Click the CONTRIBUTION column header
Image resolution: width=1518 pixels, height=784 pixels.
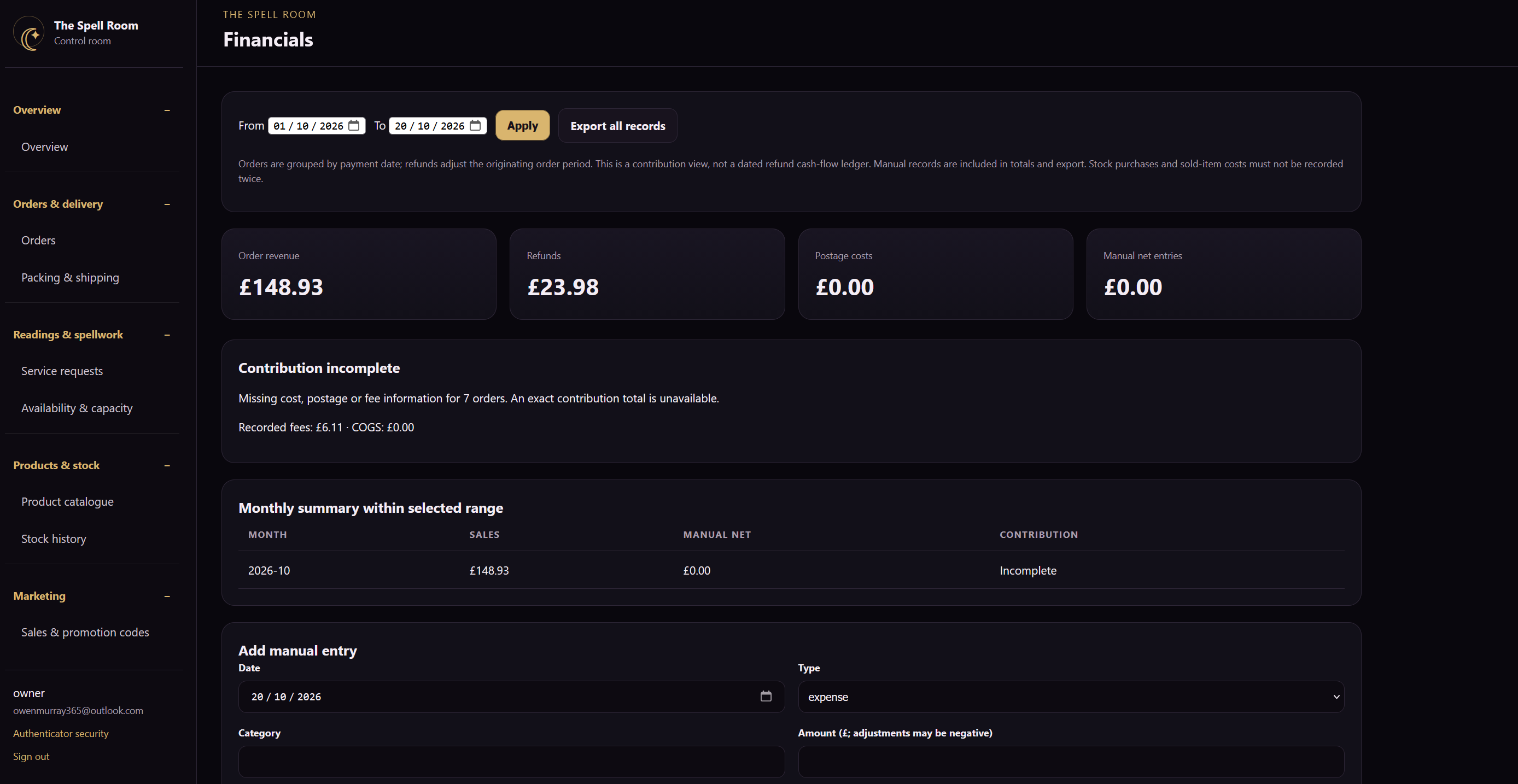[x=1038, y=535]
